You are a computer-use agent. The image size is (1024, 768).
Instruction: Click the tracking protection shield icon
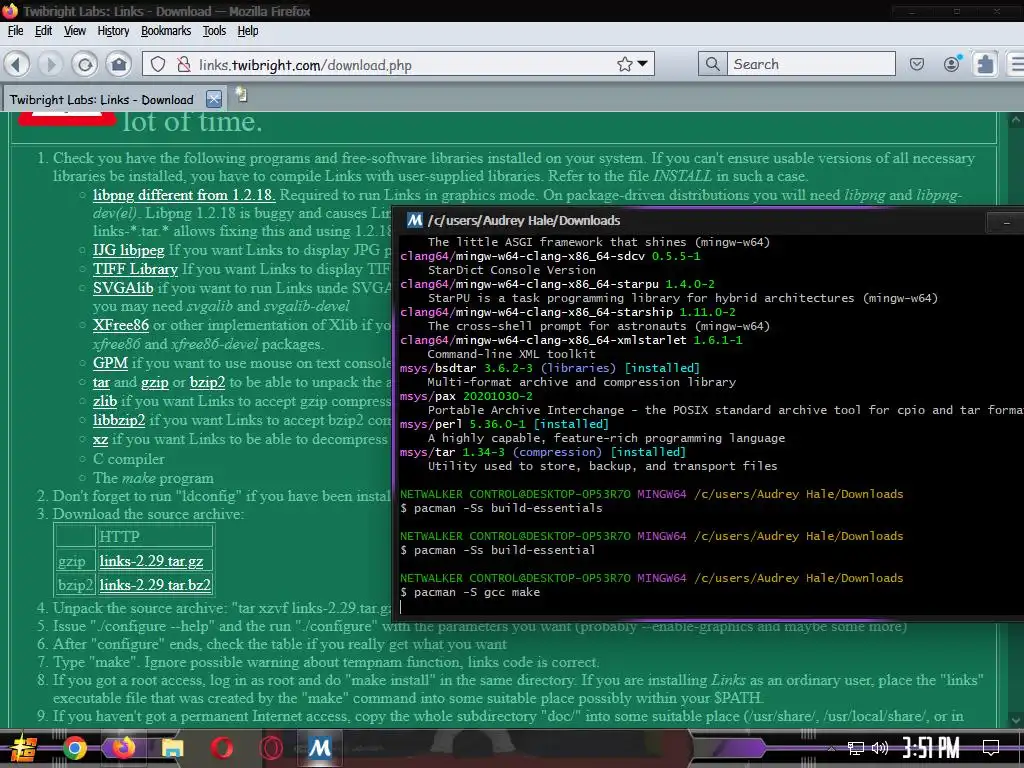point(158,64)
